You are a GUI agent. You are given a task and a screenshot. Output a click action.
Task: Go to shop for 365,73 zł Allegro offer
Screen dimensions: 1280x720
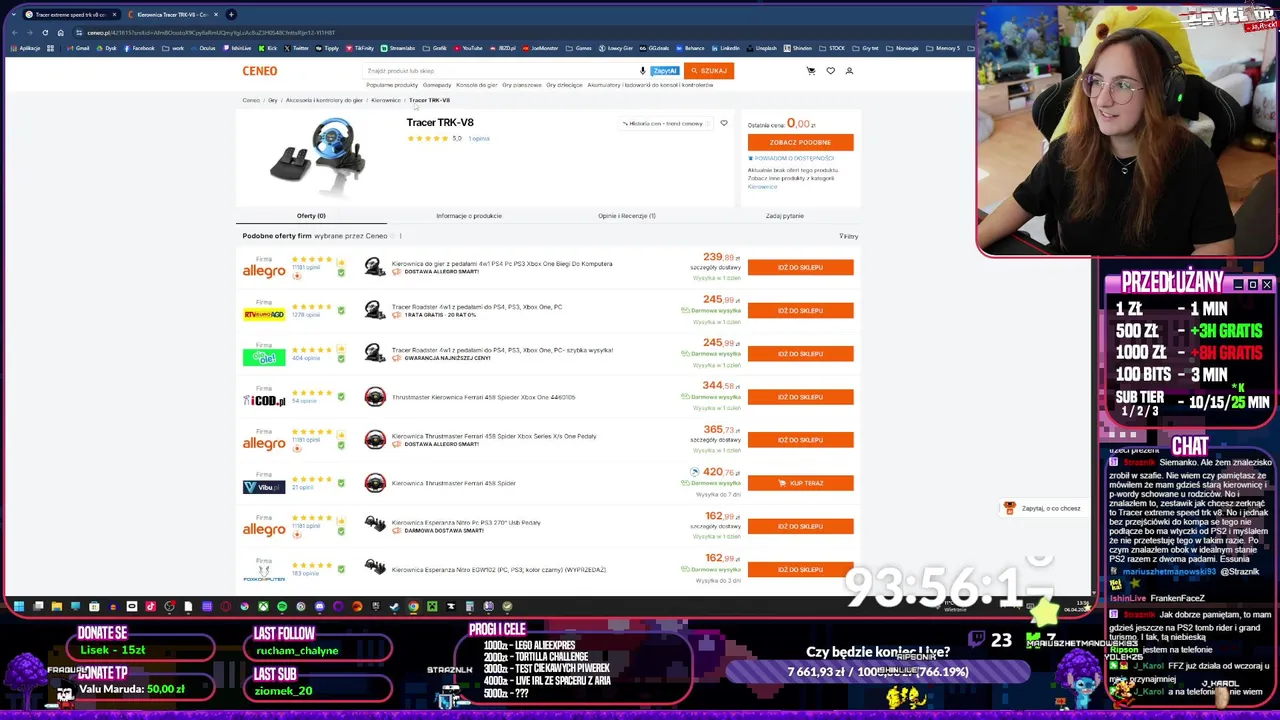[x=800, y=440]
